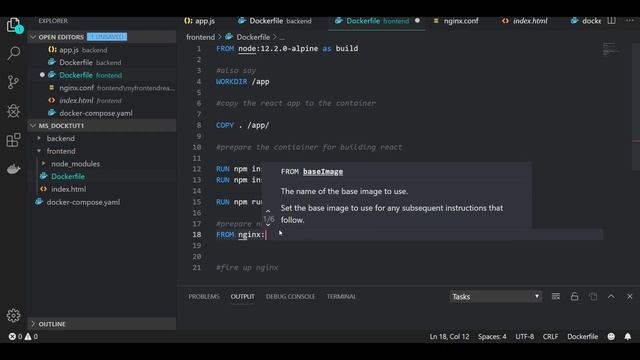Close the bottom panel
The width and height of the screenshot is (640, 360).
[x=630, y=297]
